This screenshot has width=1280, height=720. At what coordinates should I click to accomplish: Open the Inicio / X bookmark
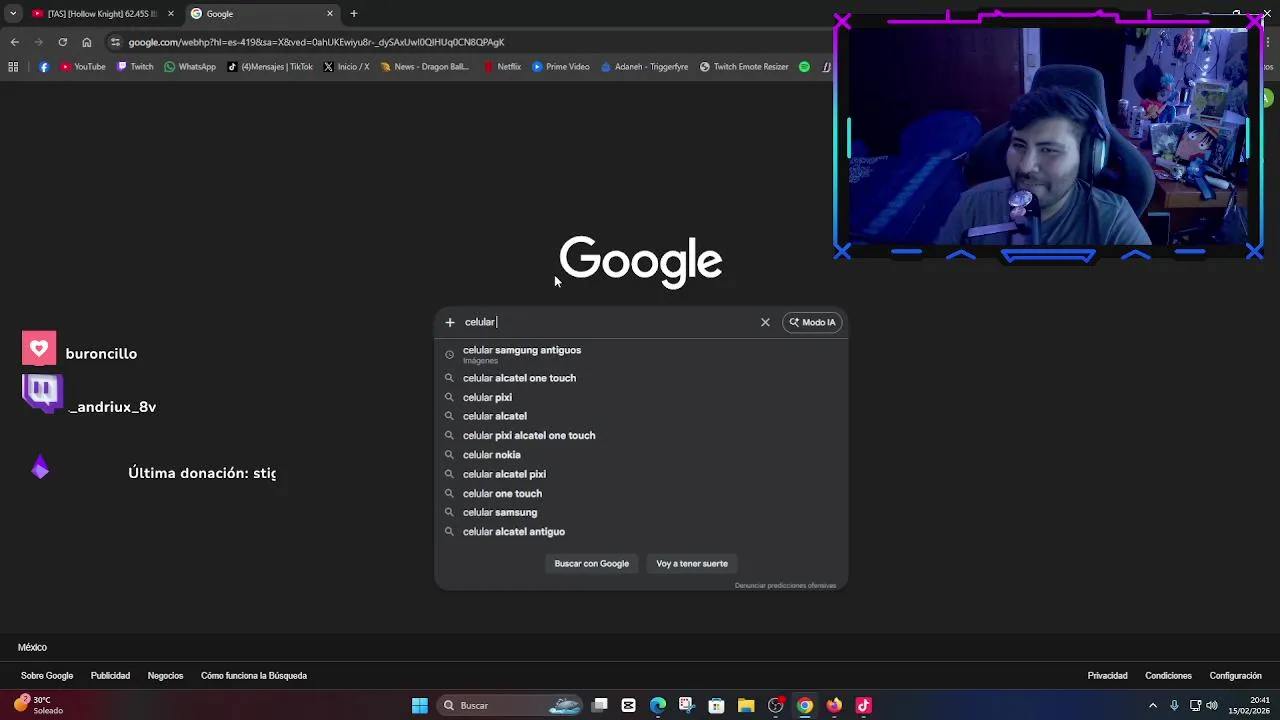pyautogui.click(x=347, y=67)
